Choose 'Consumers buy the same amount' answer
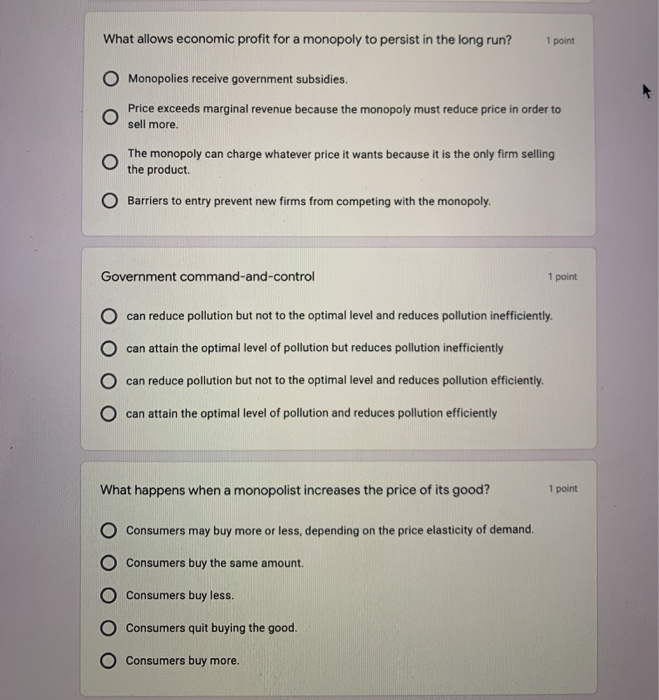 click(108, 563)
